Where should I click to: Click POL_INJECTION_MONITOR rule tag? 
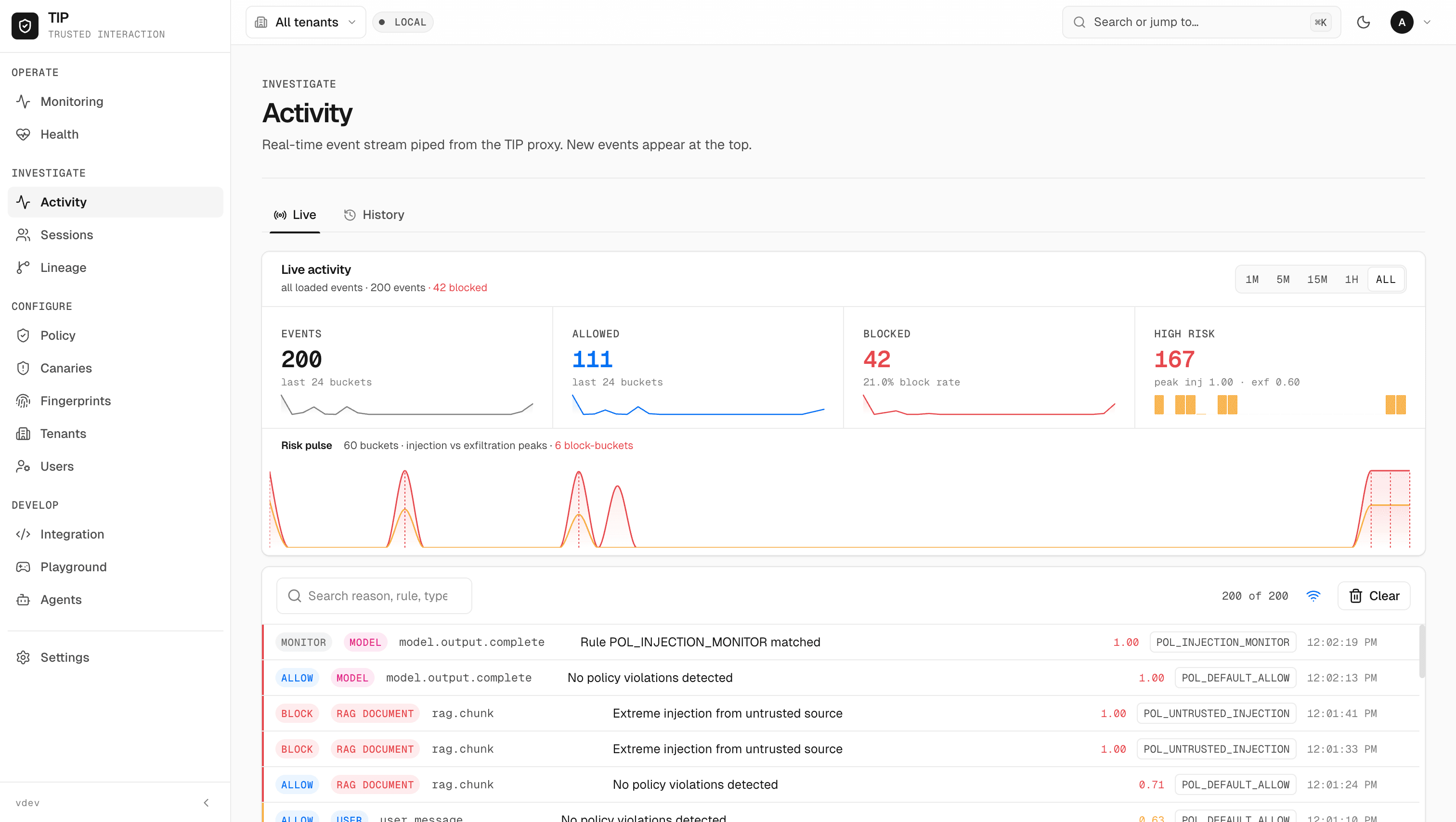click(1222, 642)
